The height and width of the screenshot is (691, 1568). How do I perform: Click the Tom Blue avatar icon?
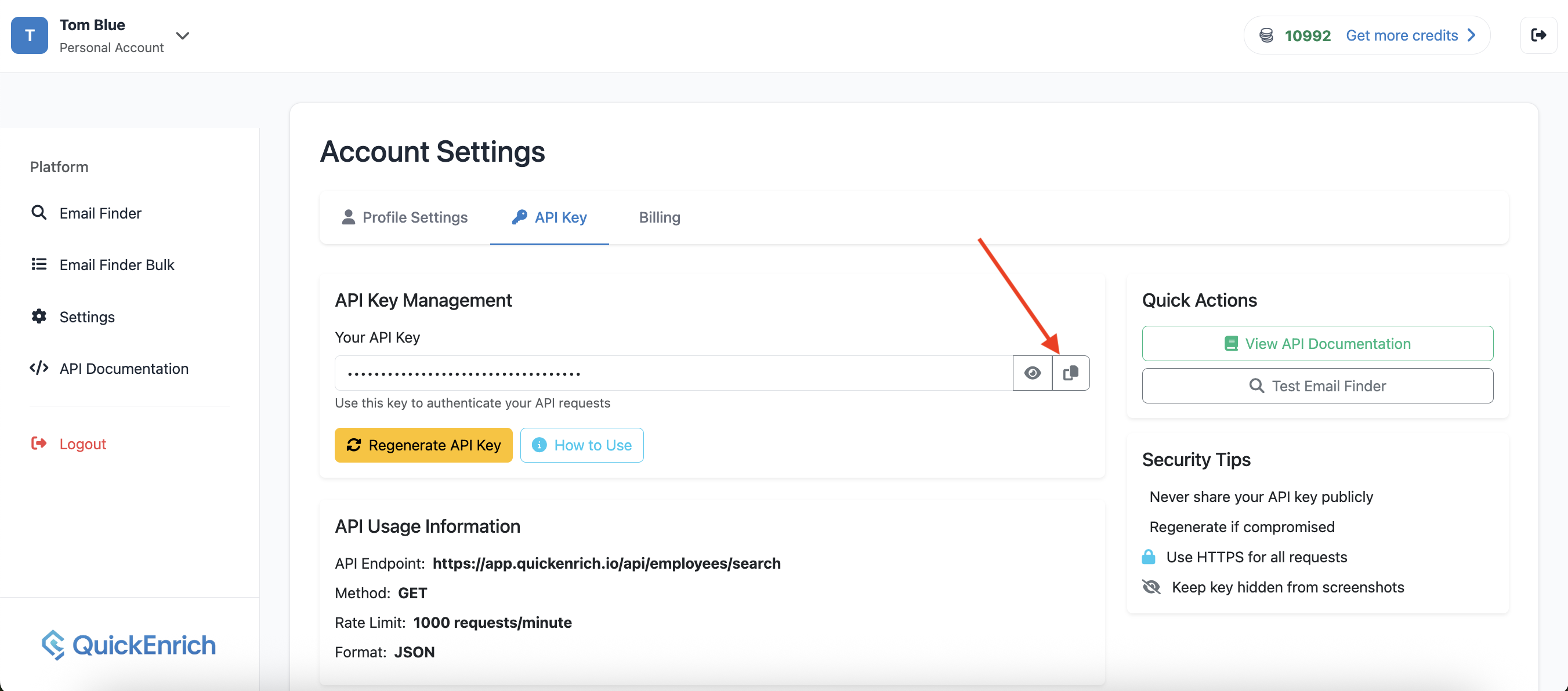tap(29, 35)
